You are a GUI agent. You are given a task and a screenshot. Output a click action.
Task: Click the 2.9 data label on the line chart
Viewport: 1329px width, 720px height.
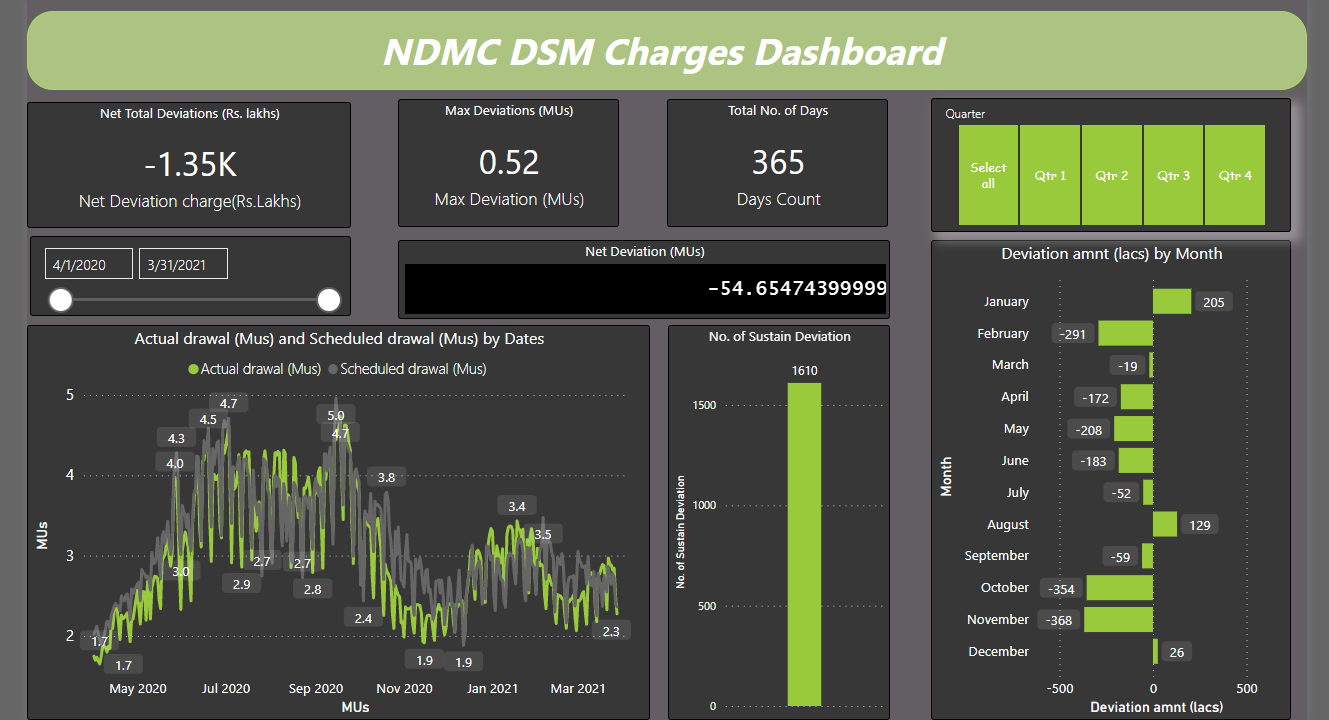click(241, 584)
